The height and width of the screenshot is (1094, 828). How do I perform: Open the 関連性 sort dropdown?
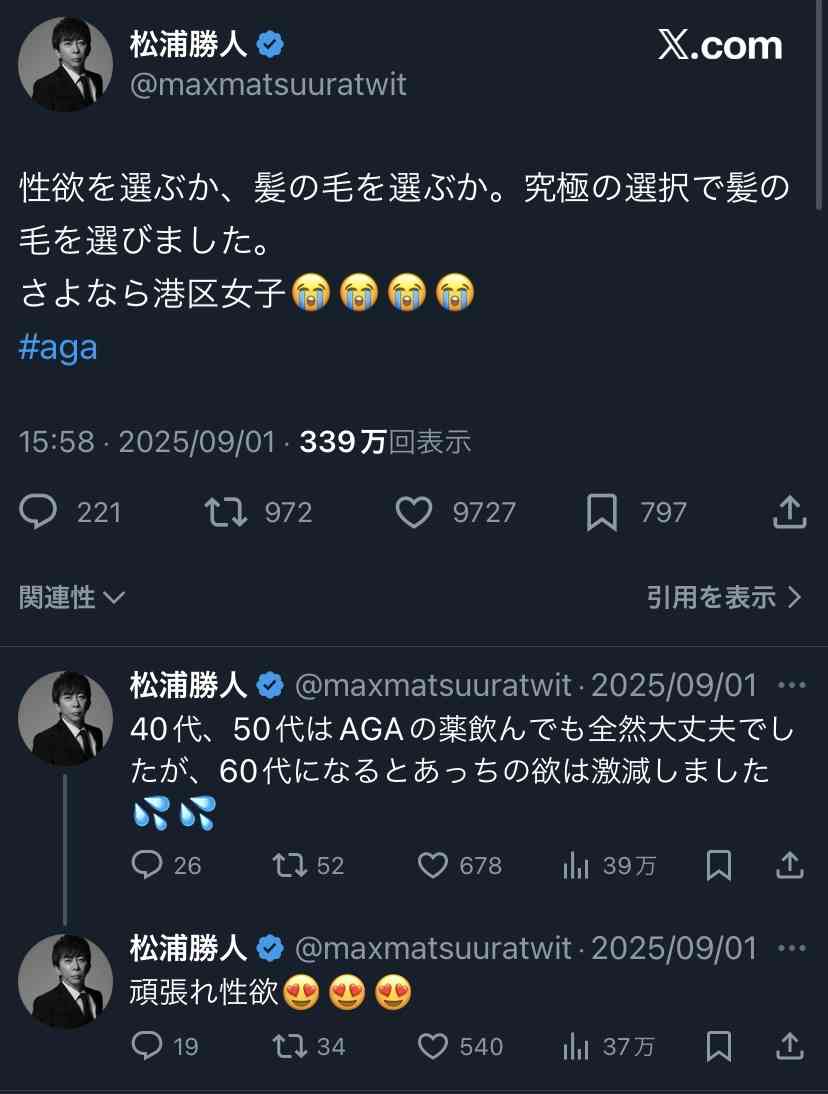coord(72,598)
